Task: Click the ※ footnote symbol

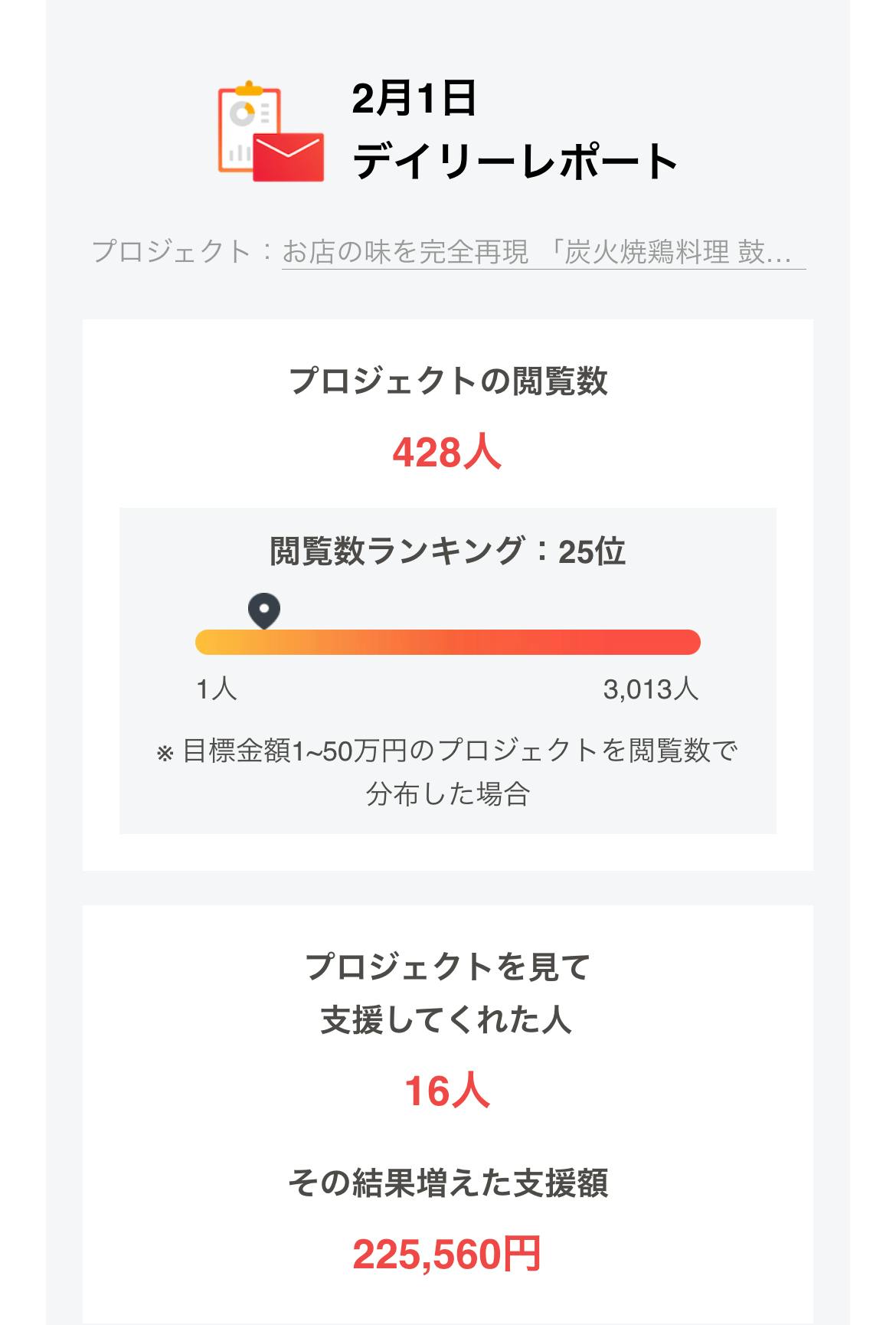Action: click(165, 754)
